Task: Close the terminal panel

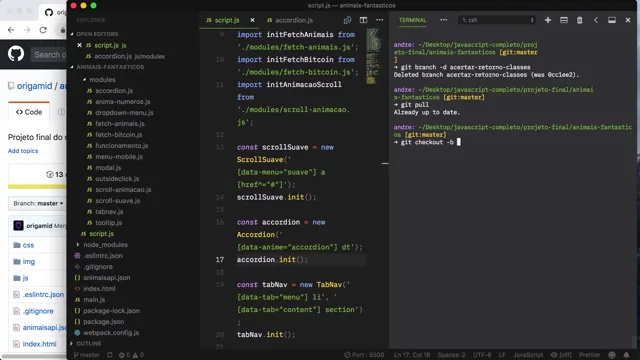Action: [628, 20]
